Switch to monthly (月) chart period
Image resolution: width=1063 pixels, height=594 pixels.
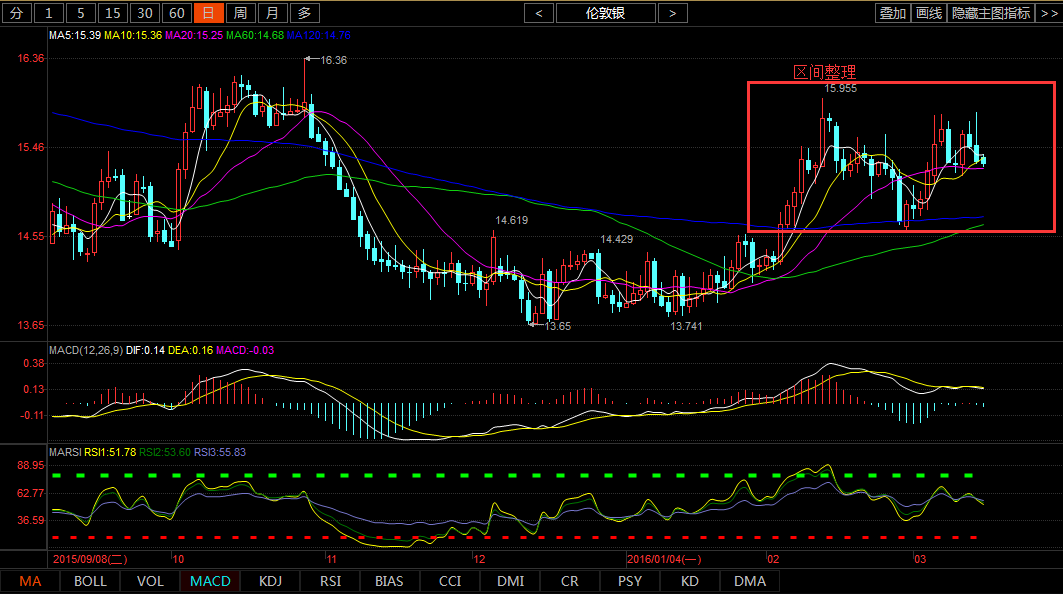271,13
